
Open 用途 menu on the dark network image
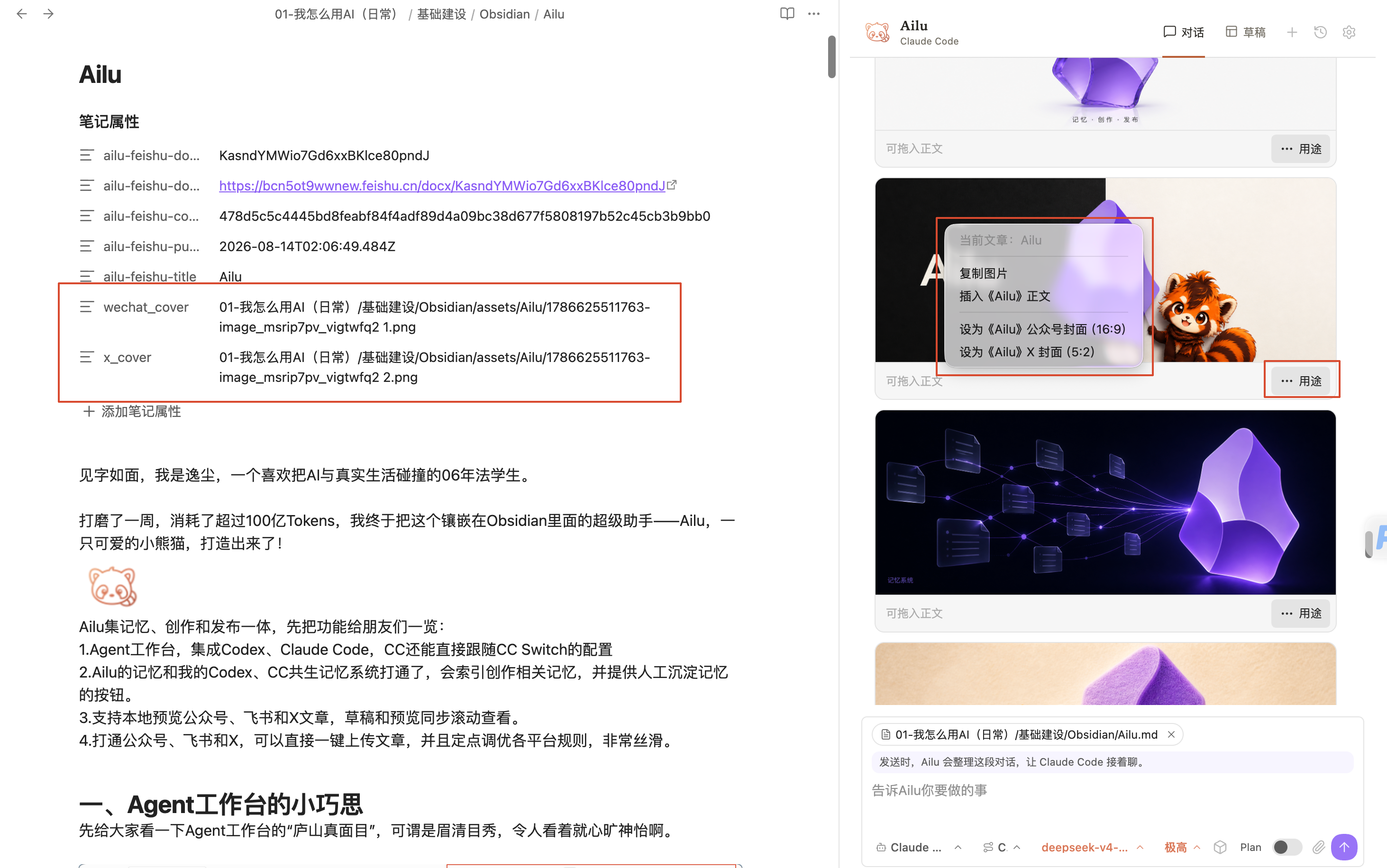(x=1300, y=613)
